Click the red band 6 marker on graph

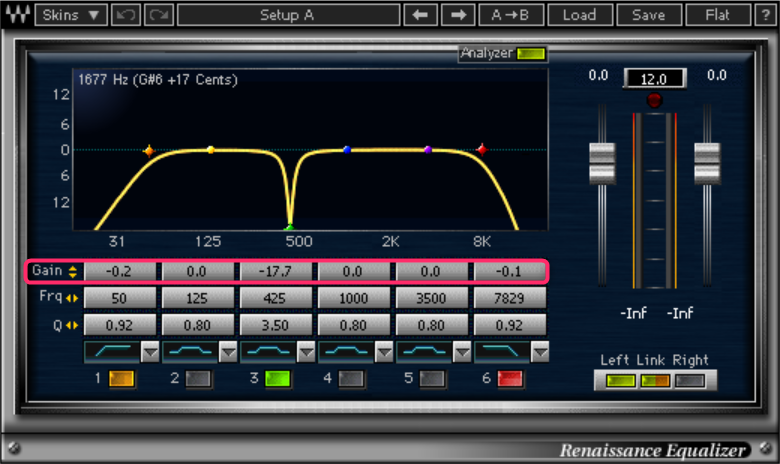(482, 150)
